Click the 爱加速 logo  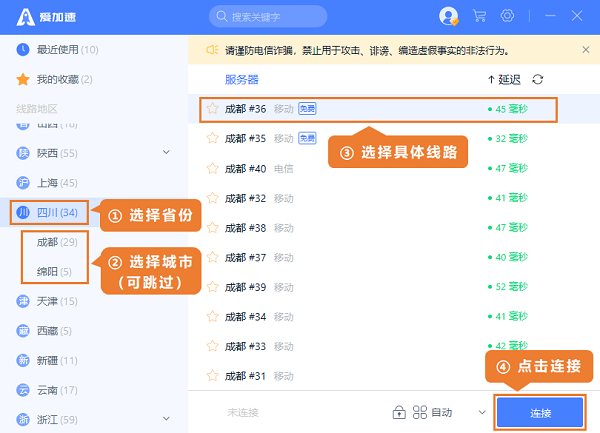(46, 17)
